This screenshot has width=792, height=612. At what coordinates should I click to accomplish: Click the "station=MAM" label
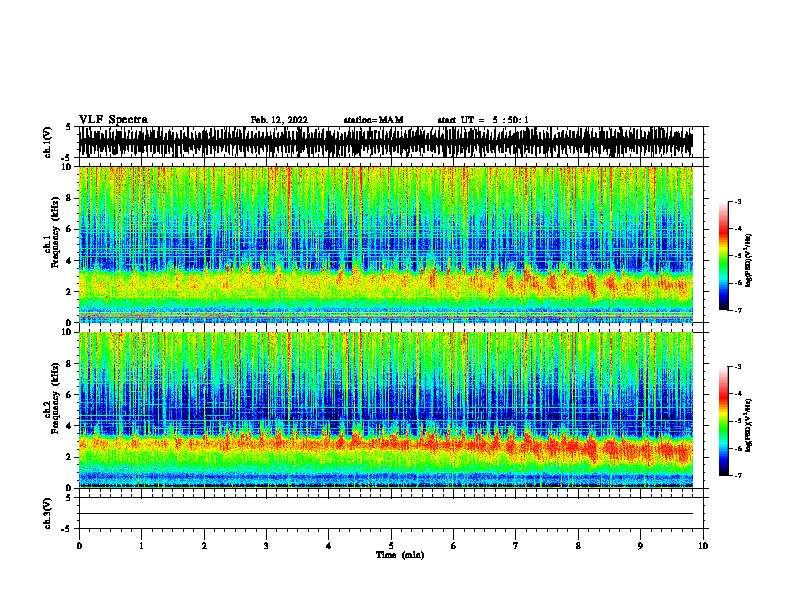[373, 120]
